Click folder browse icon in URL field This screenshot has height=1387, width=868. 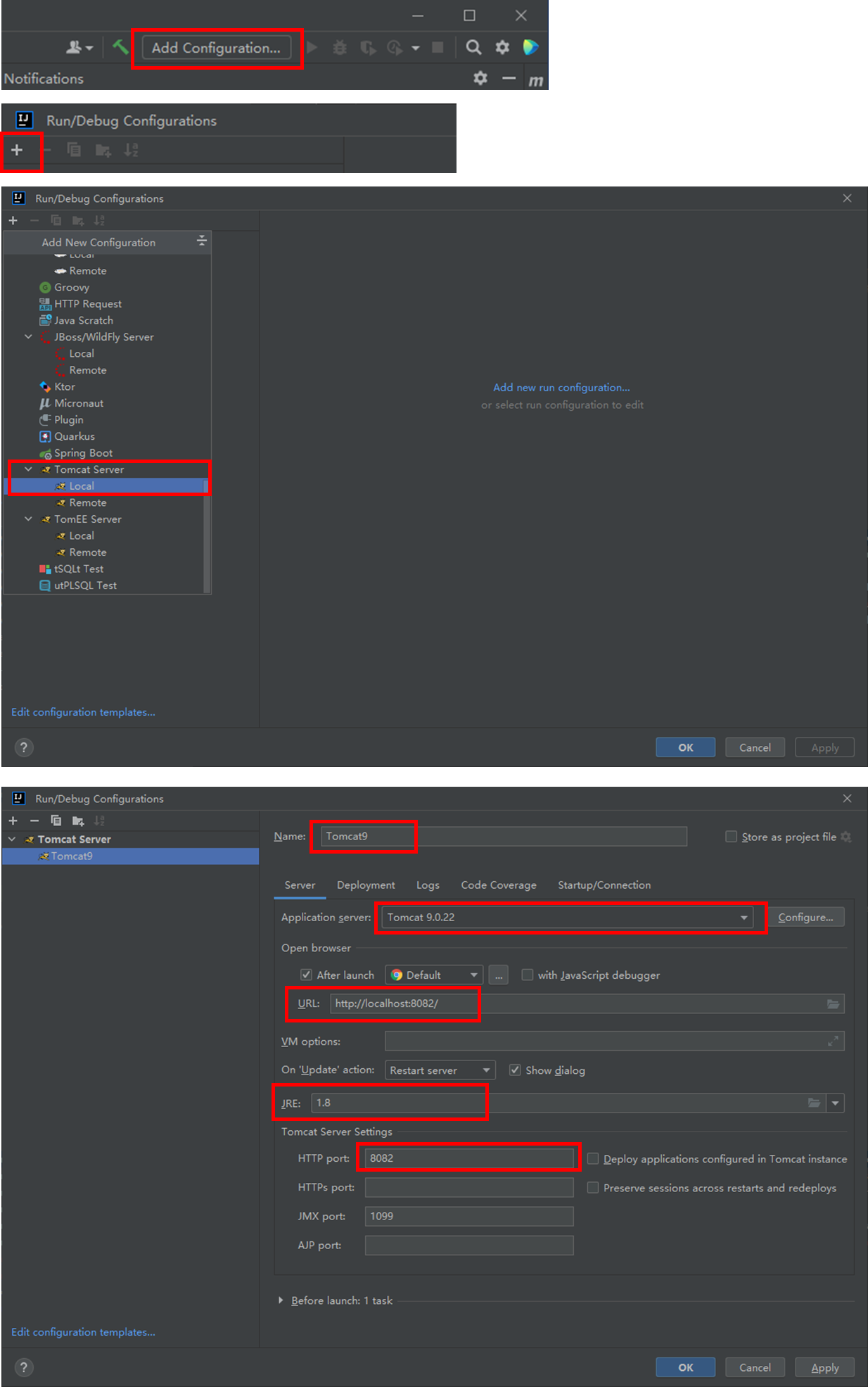833,1004
